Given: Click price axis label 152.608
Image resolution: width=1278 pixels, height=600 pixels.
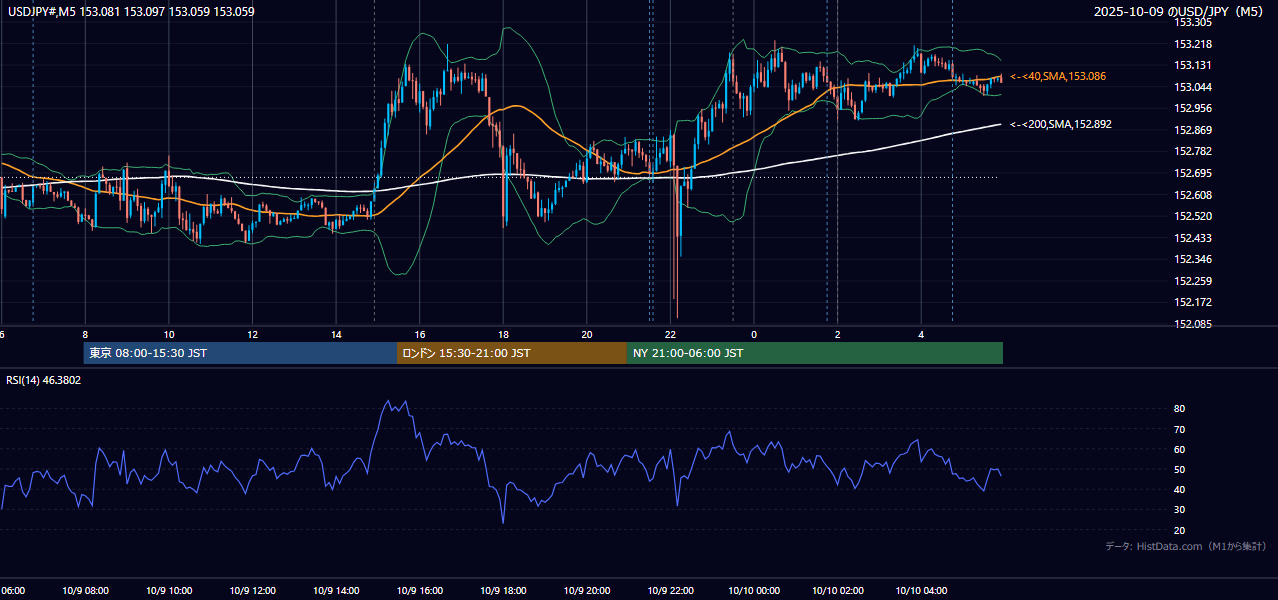Looking at the screenshot, I should [x=1192, y=195].
